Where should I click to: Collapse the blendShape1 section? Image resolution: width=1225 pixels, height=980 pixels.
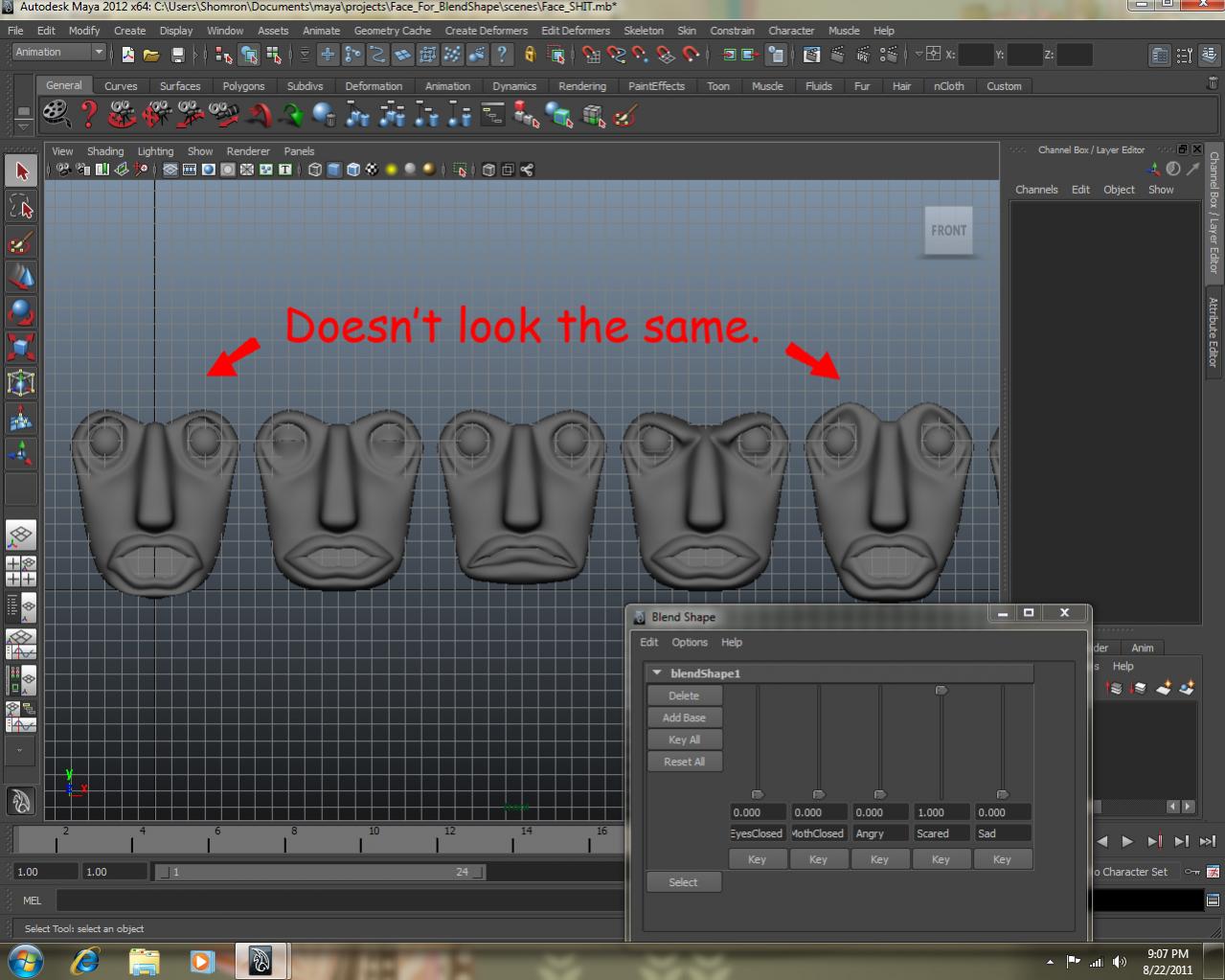[x=657, y=673]
